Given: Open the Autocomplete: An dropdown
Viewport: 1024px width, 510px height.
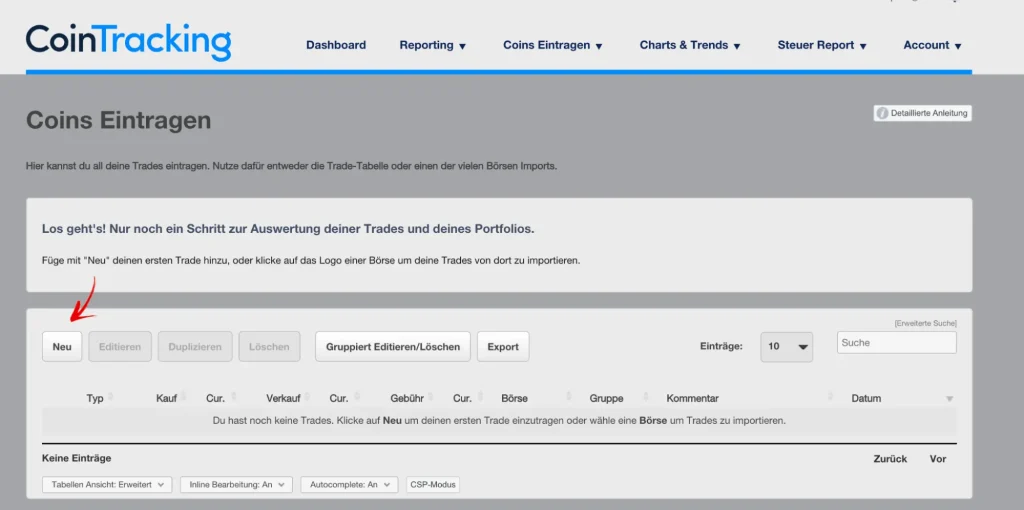Looking at the screenshot, I should (348, 484).
